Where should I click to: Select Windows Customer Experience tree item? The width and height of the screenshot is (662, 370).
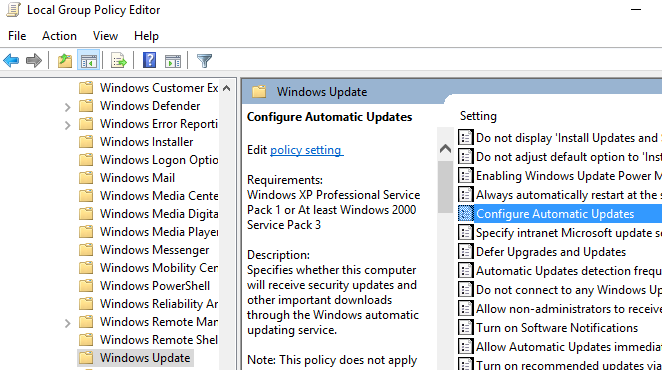(x=159, y=88)
